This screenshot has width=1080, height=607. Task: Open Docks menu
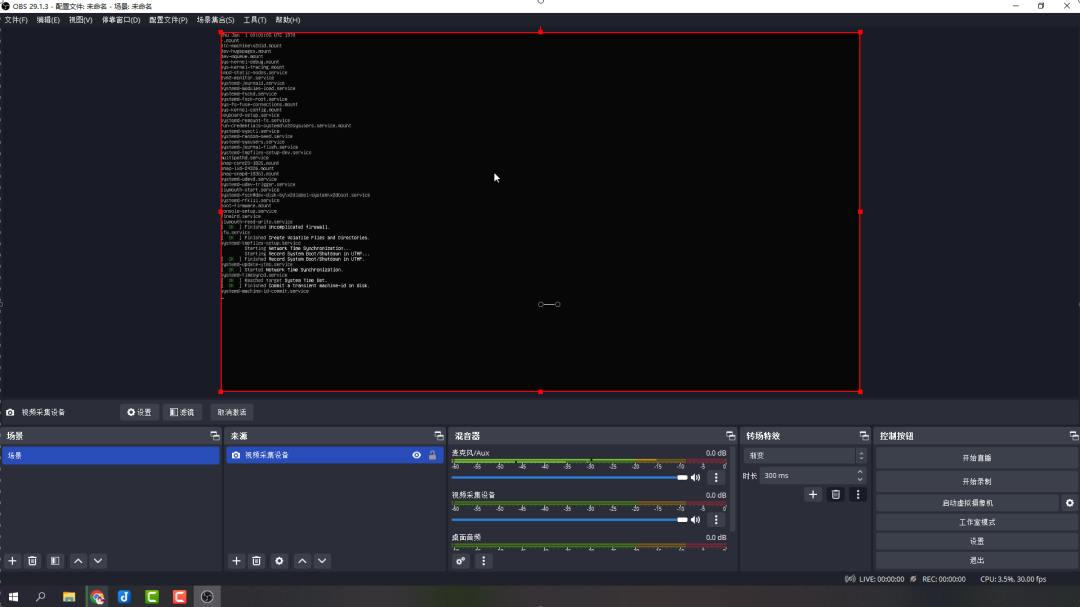pos(121,20)
